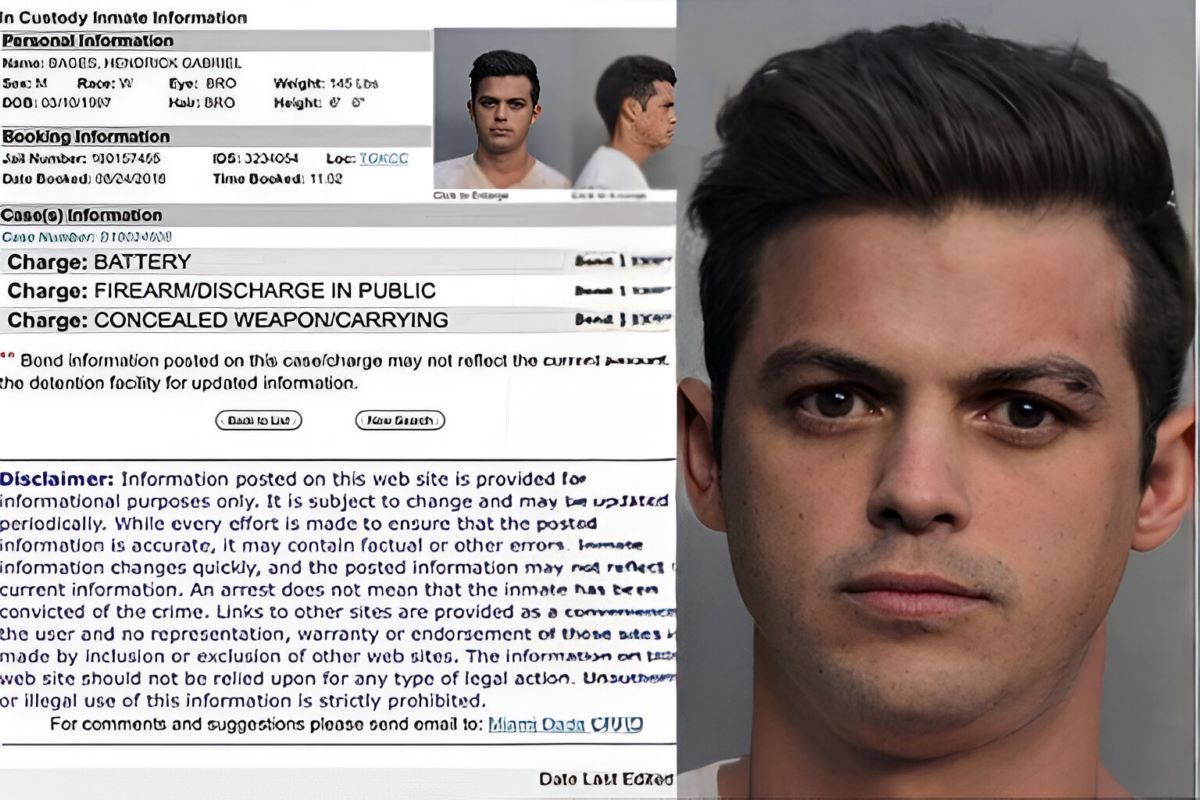
Task: Click the Case Number under Case(s) Information
Action: click(x=87, y=237)
